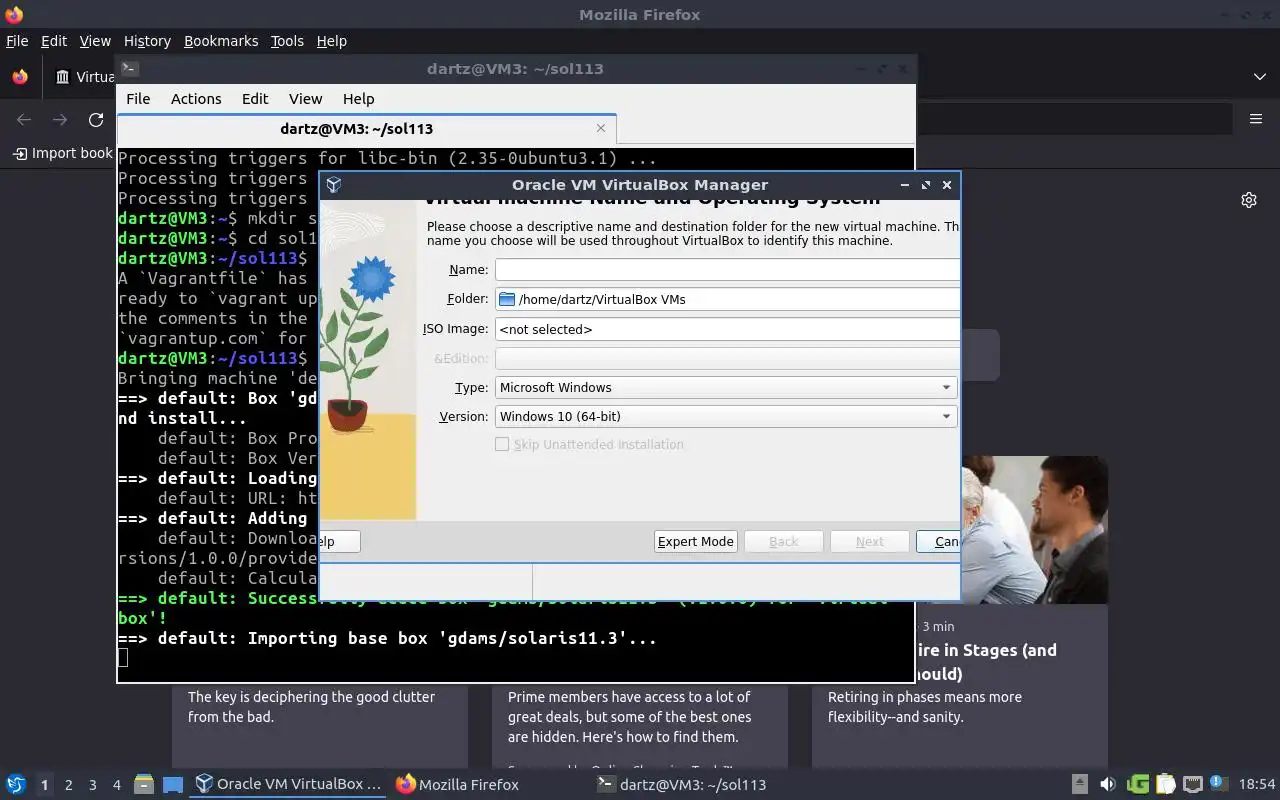Open the Folder path combo box
1280x800 pixels.
(x=727, y=299)
